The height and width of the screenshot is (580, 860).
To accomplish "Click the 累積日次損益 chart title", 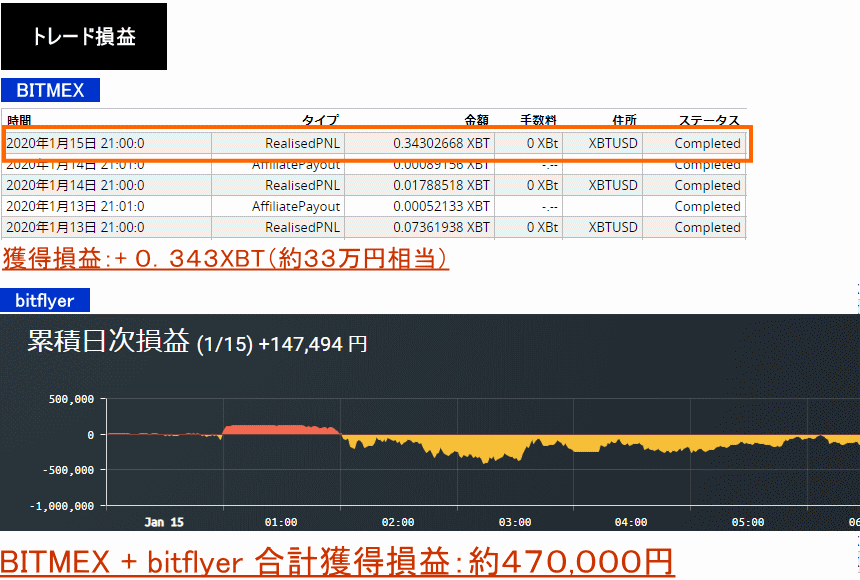I will (x=108, y=342).
